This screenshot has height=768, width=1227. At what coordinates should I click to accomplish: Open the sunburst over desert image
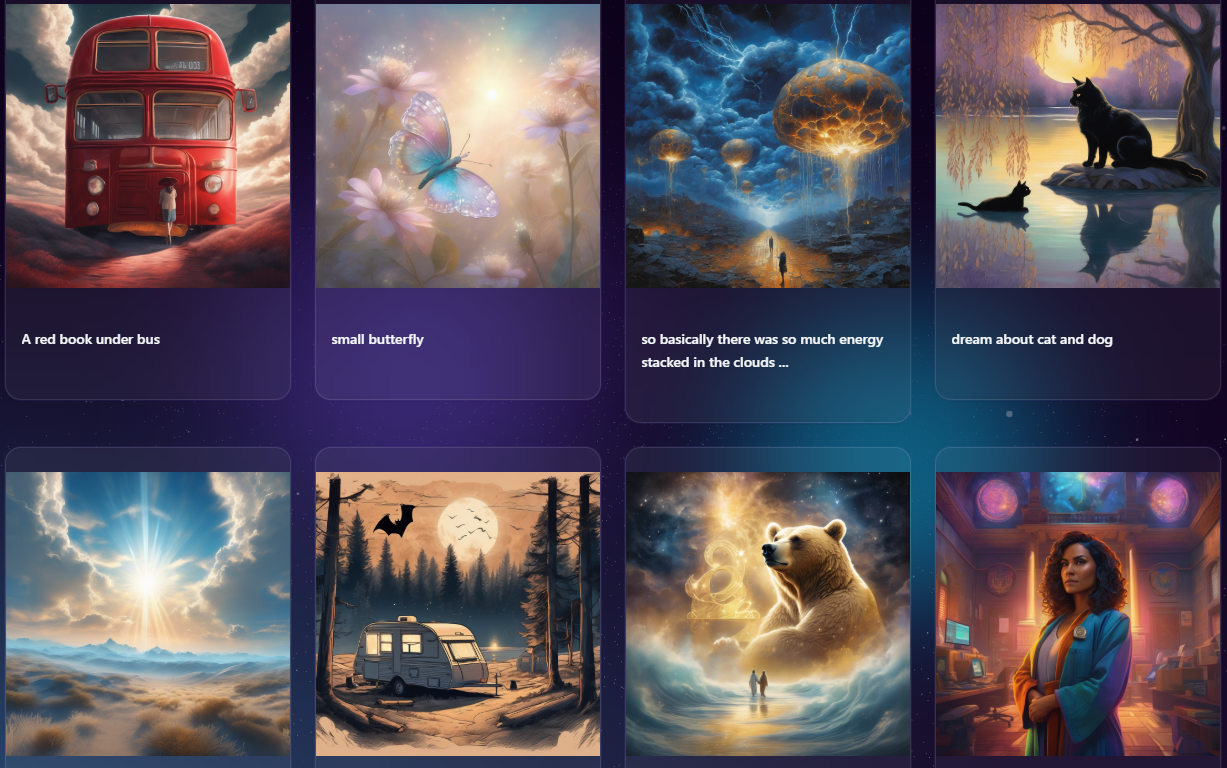tap(148, 614)
